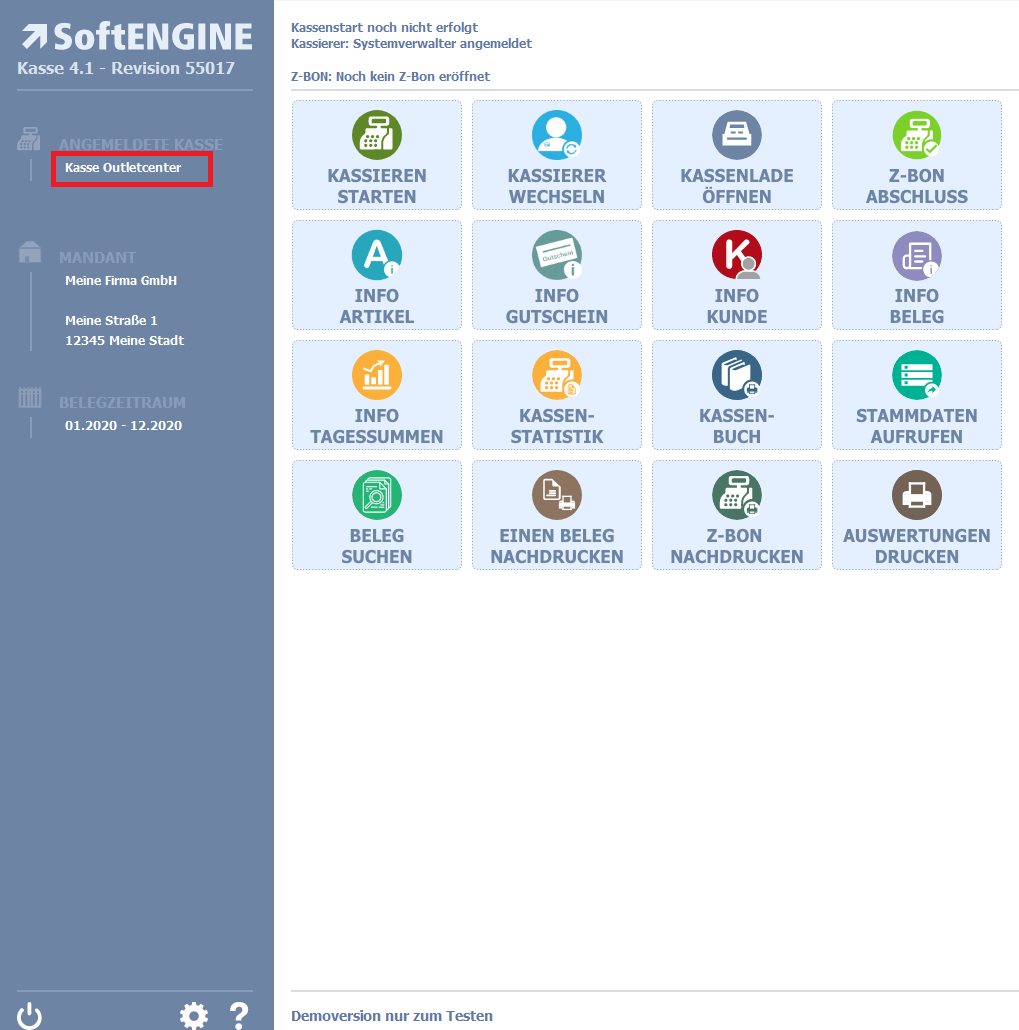Open Info Gutschein voucher lookup
The image size is (1019, 1030).
pyautogui.click(x=557, y=275)
